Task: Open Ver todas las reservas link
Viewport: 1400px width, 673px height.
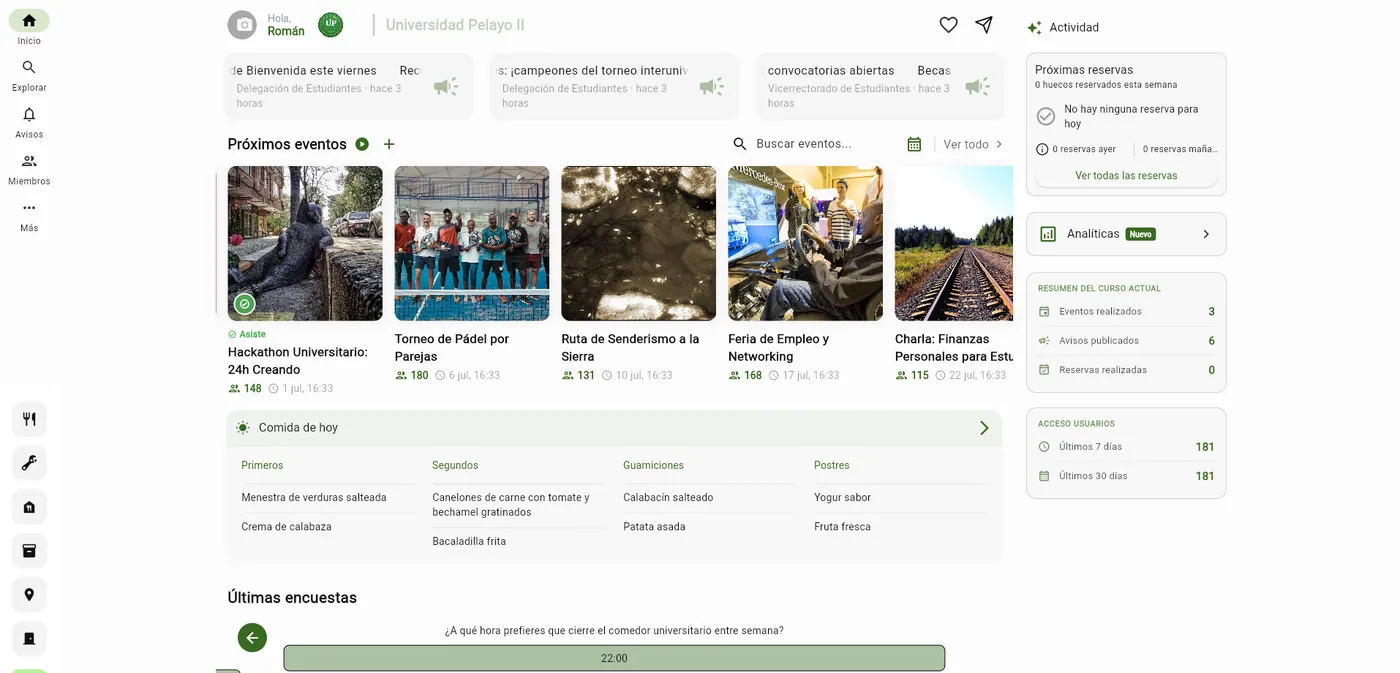Action: pyautogui.click(x=1126, y=176)
